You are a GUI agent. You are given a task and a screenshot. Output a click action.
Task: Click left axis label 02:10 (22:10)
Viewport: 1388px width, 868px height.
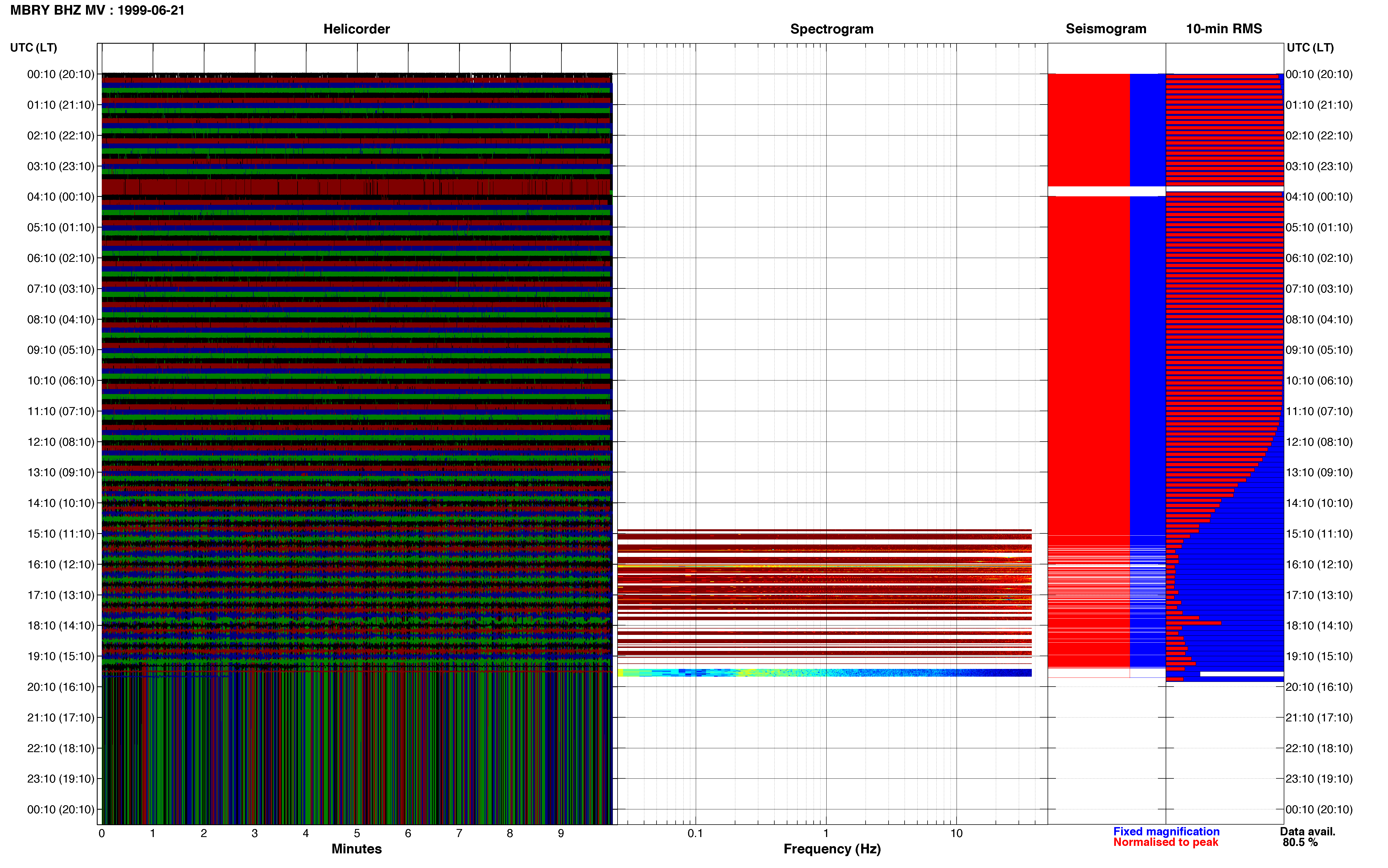pyautogui.click(x=61, y=135)
